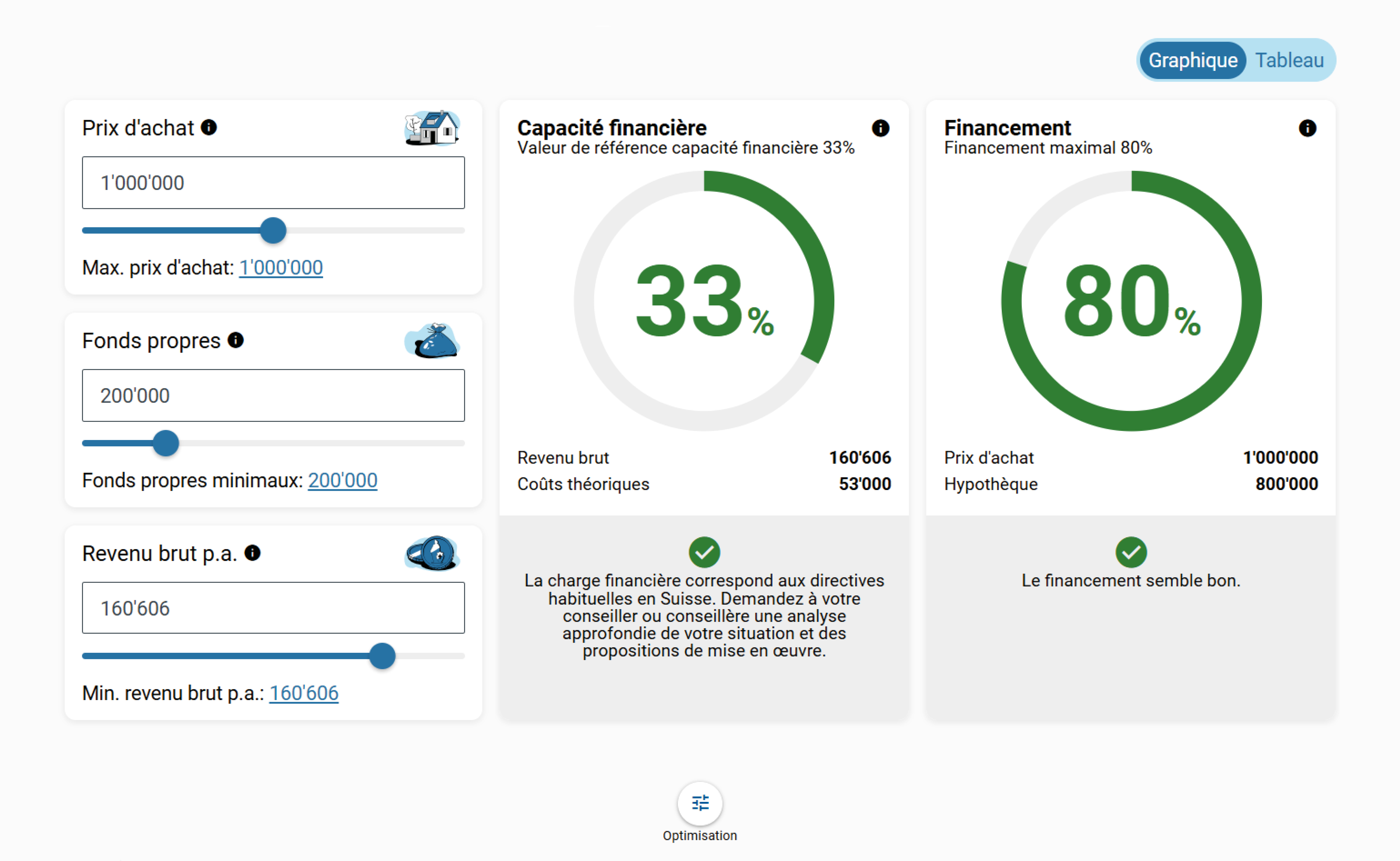Click the coins illustration icon
This screenshot has height=861, width=1400.
432,553
